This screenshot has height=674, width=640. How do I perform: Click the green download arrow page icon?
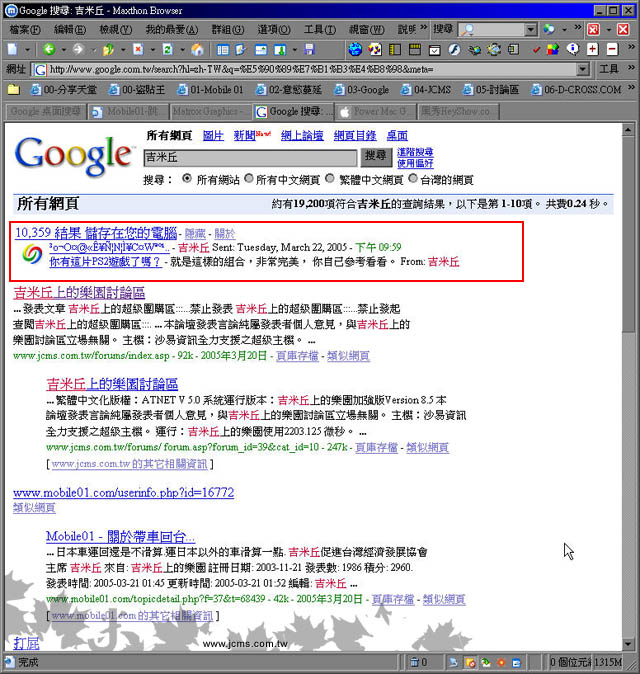click(x=280, y=49)
